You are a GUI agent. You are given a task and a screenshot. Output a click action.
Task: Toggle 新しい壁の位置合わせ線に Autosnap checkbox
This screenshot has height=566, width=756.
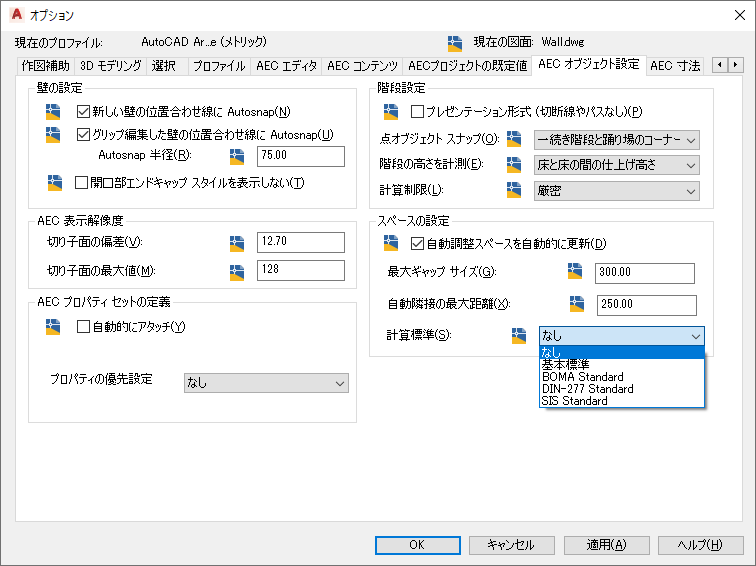[x=83, y=112]
